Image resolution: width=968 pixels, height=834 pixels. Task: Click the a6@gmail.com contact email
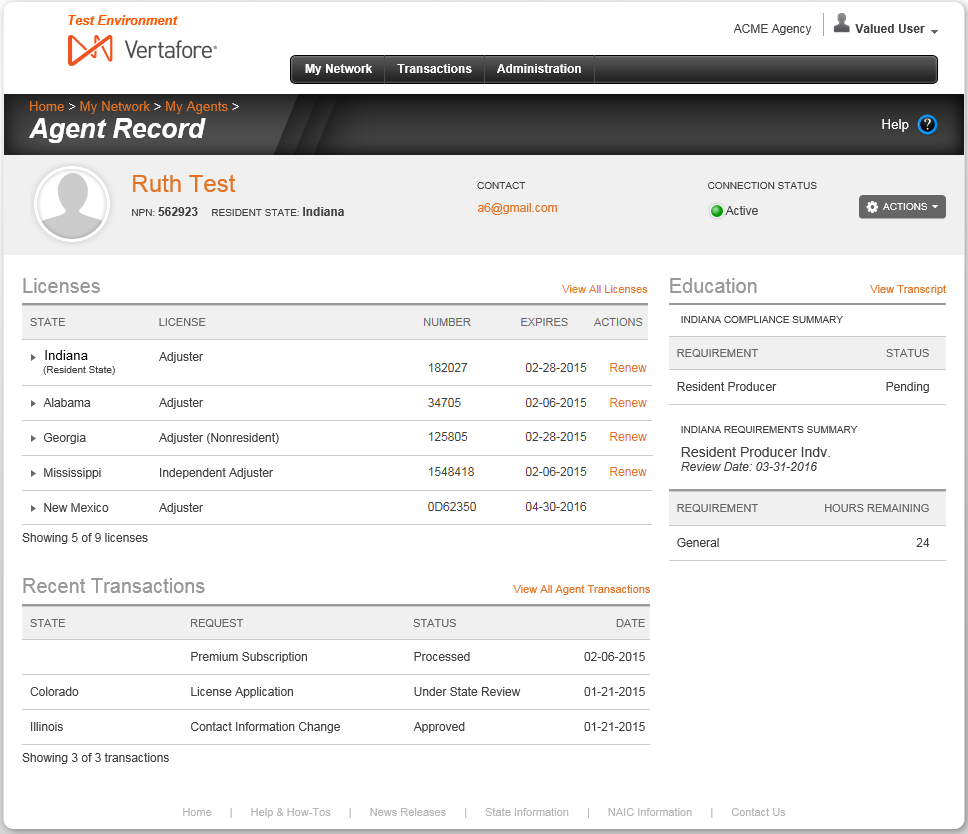click(x=517, y=208)
